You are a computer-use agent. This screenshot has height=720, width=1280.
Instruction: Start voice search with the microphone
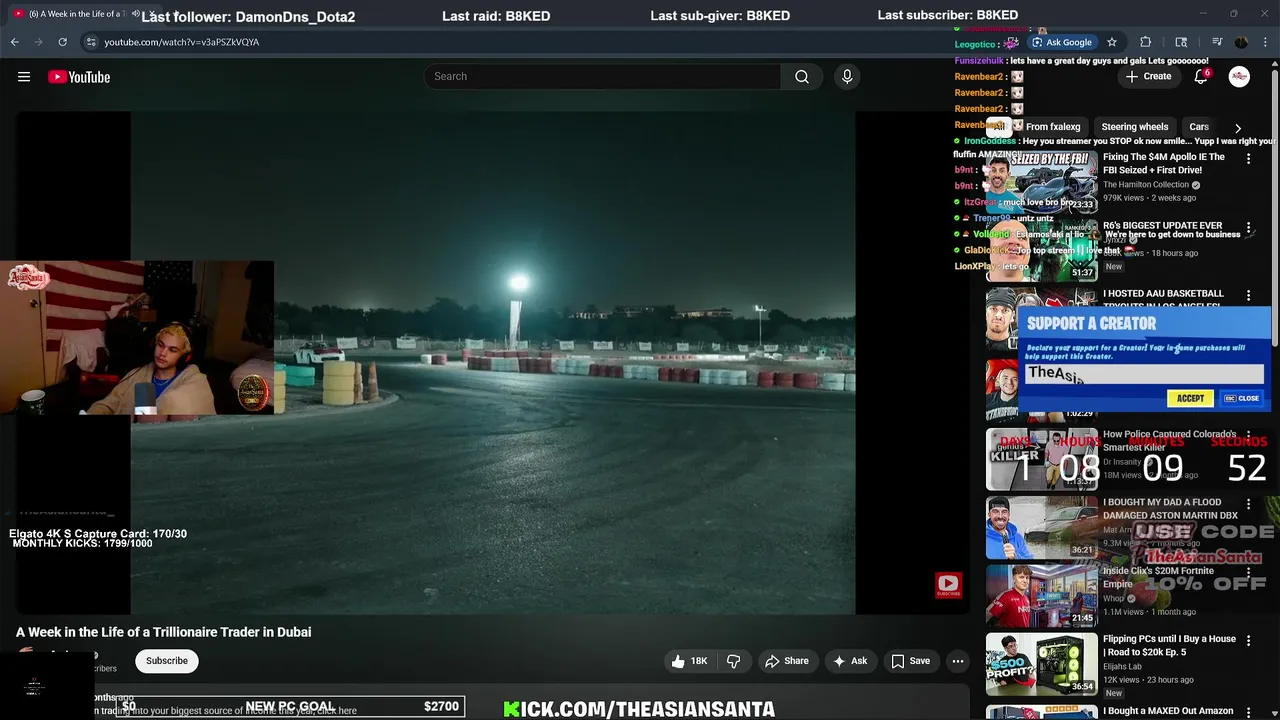coord(847,77)
